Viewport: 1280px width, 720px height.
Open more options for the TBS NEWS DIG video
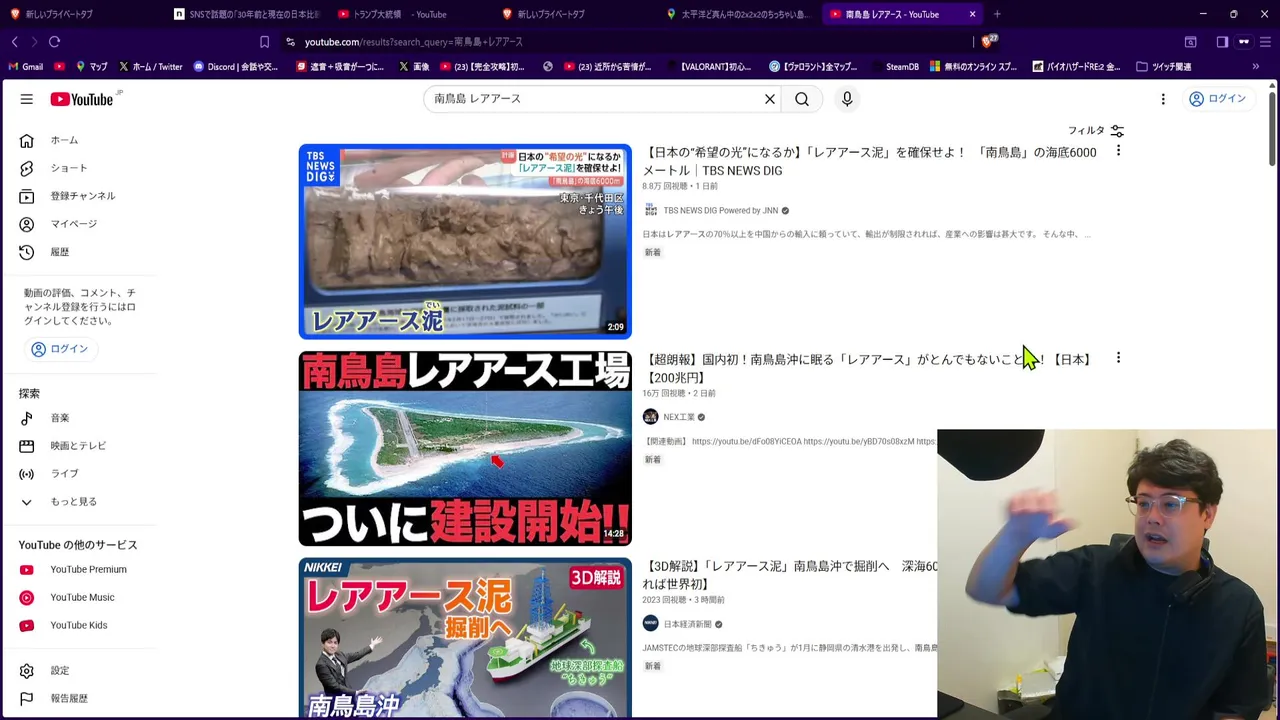tap(1118, 151)
